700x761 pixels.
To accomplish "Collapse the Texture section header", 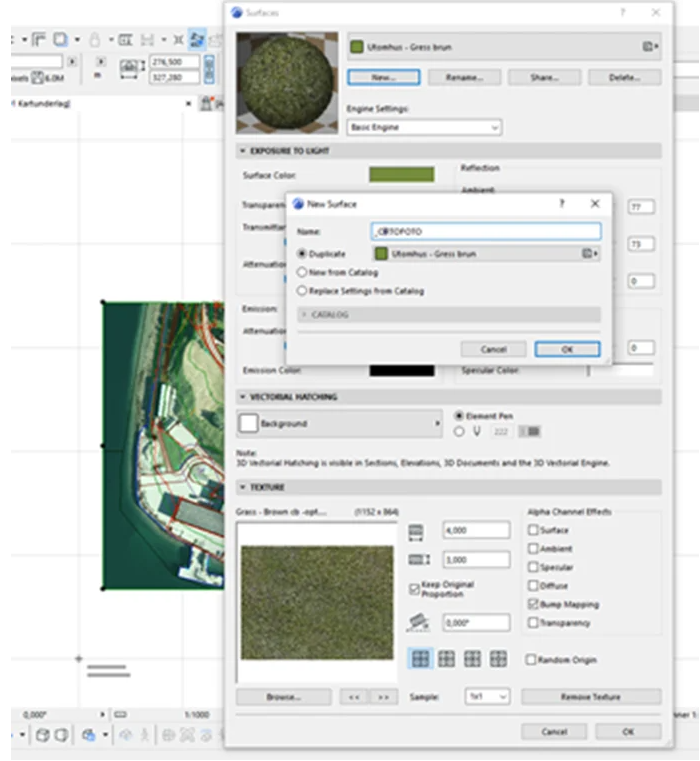I will pos(243,487).
